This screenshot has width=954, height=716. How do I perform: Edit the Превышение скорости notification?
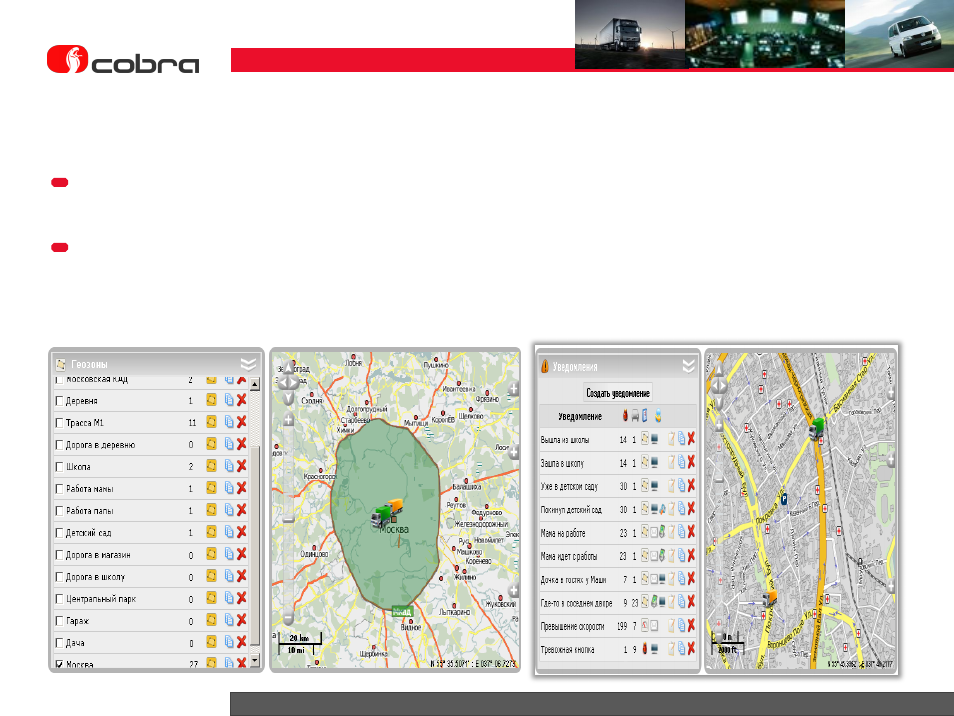(672, 625)
